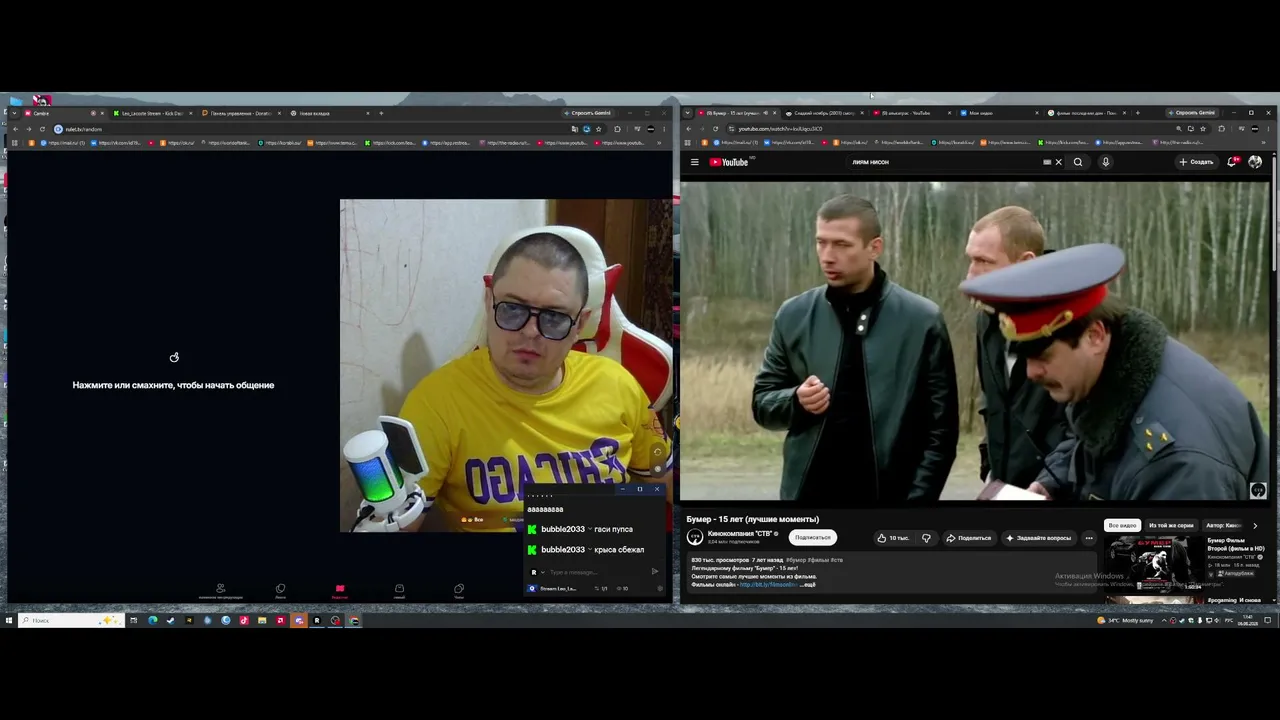Focus the YouTube search field
Image resolution: width=1280 pixels, height=720 pixels.
pos(944,162)
